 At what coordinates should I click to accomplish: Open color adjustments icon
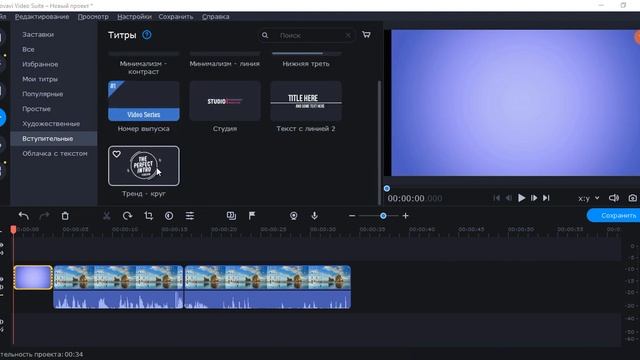[x=169, y=216]
